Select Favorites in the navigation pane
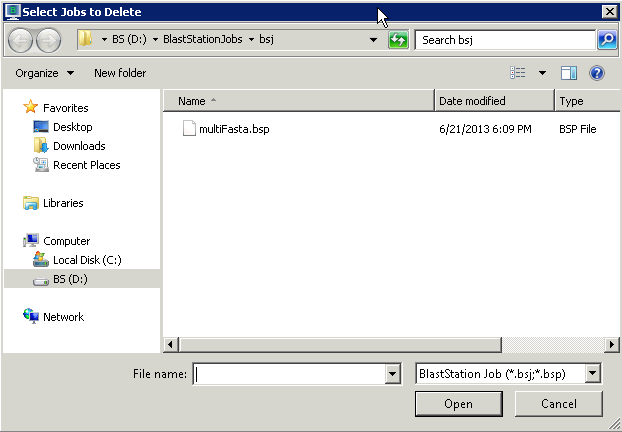This screenshot has width=622, height=432. coord(65,108)
